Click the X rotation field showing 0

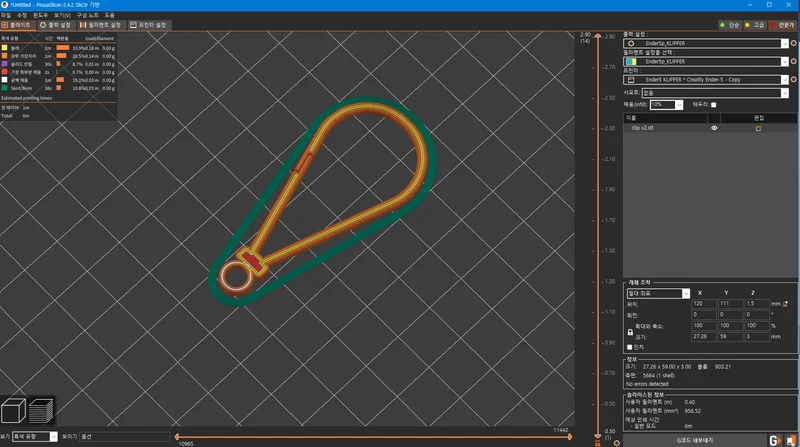pyautogui.click(x=703, y=315)
